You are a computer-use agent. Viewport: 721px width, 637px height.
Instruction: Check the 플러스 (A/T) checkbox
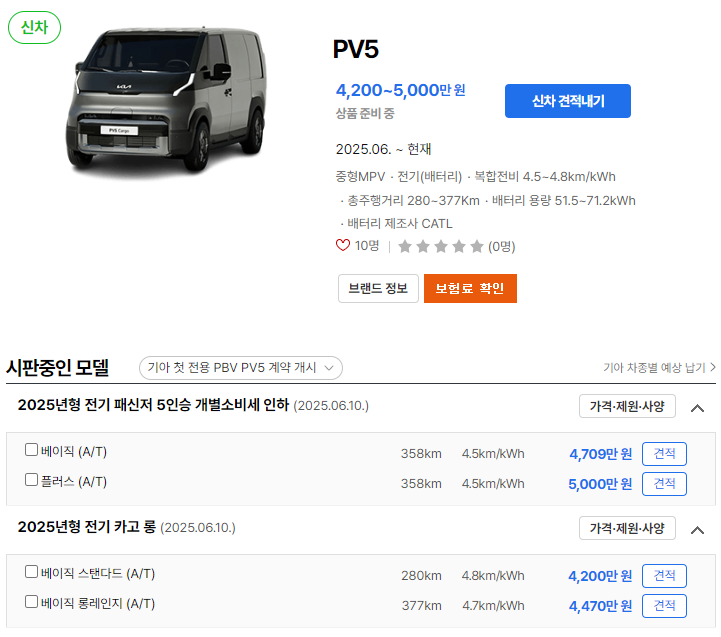click(31, 480)
